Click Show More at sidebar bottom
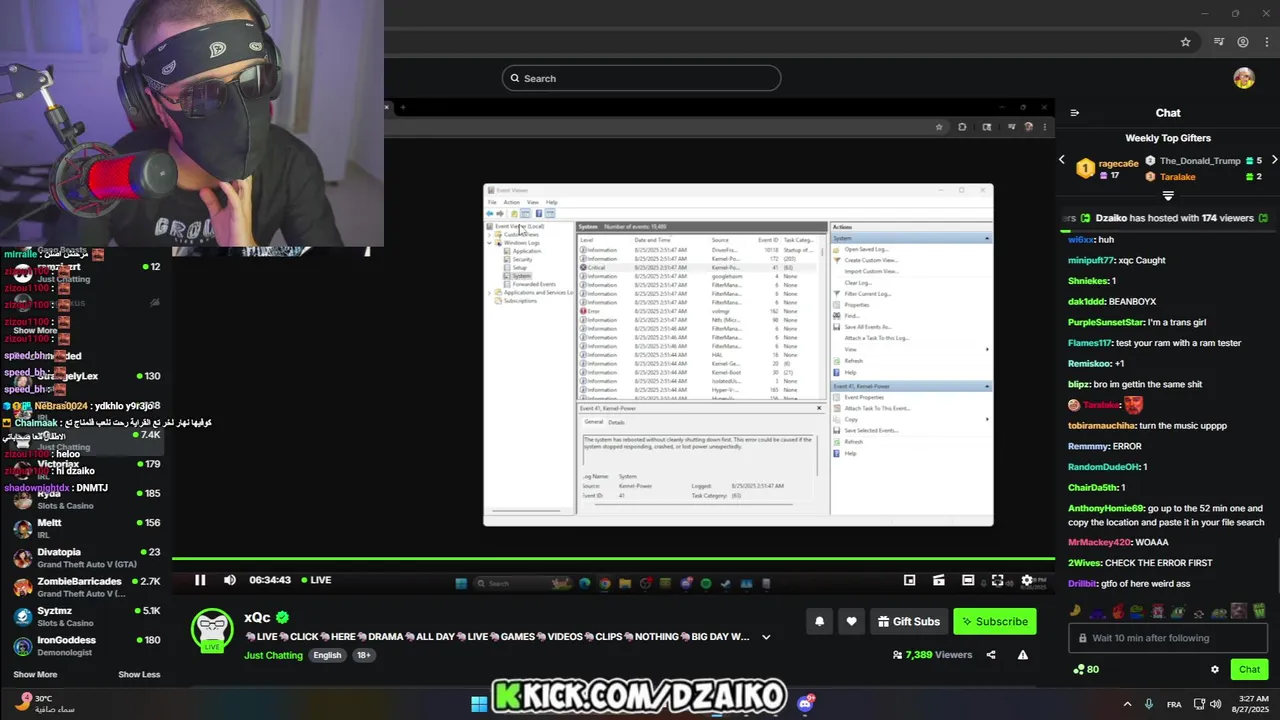Image resolution: width=1280 pixels, height=720 pixels. click(35, 674)
